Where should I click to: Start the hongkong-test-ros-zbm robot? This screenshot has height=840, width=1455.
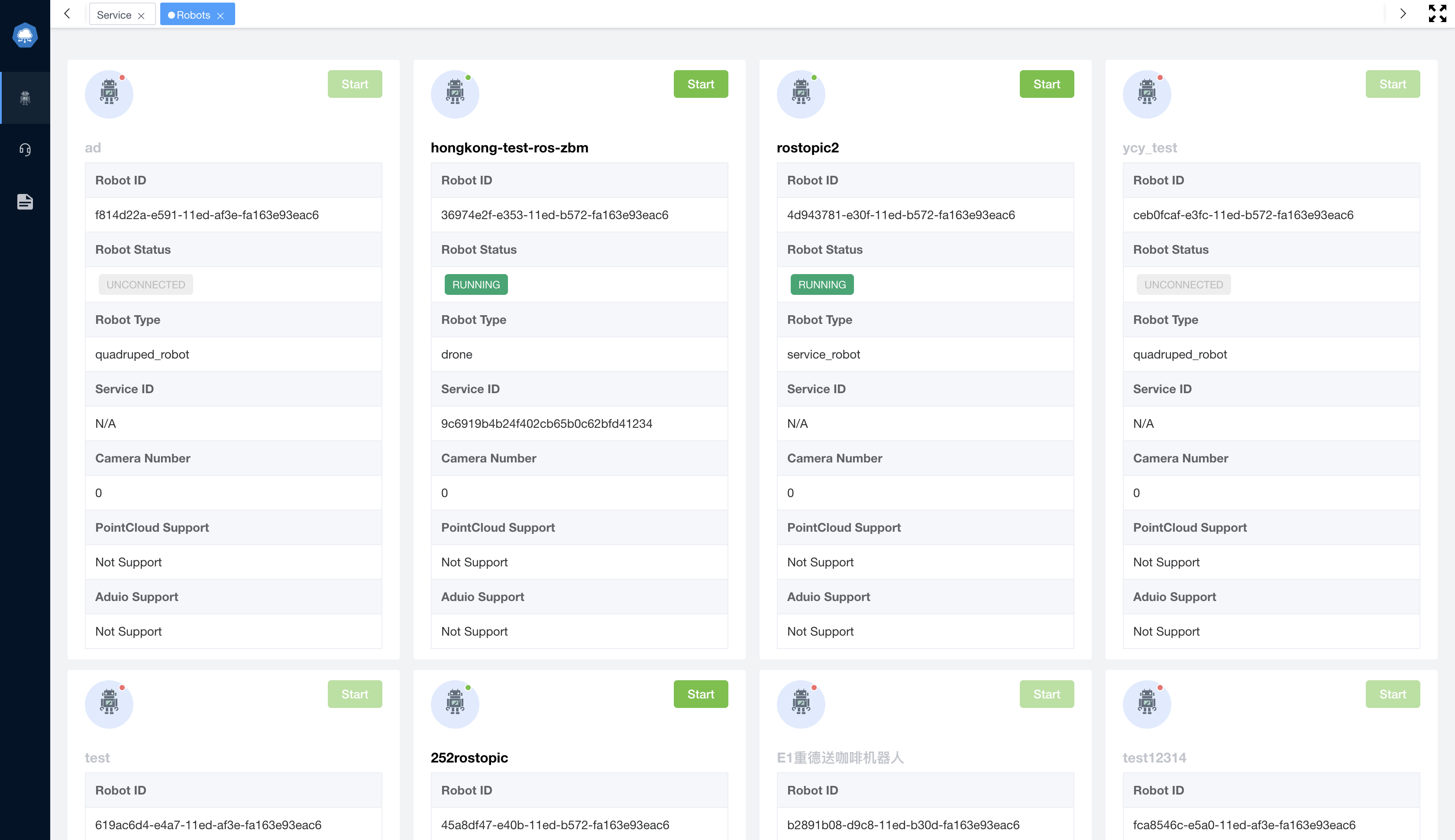[700, 84]
